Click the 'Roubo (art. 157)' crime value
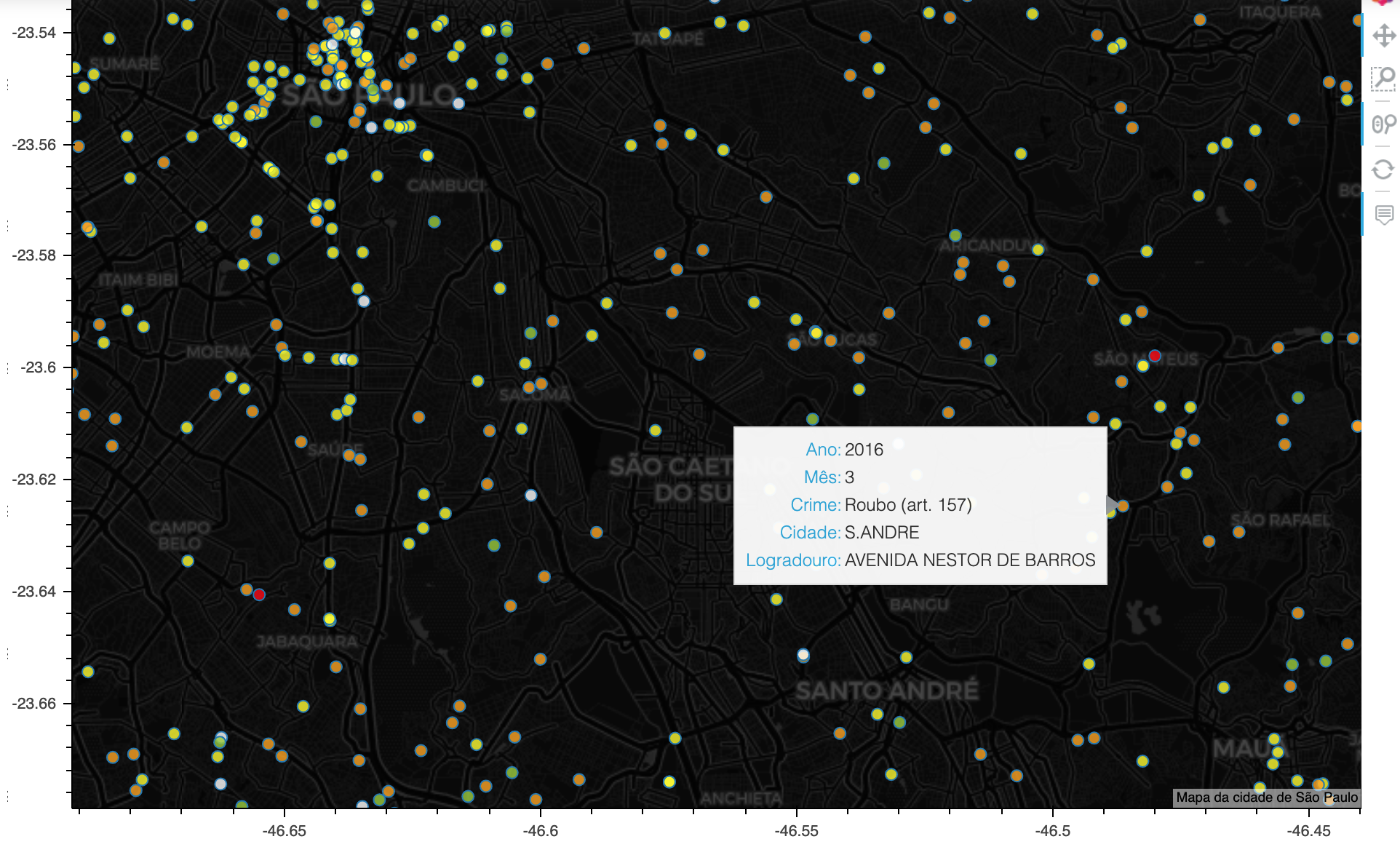This screenshot has height=847, width=1400. point(908,505)
